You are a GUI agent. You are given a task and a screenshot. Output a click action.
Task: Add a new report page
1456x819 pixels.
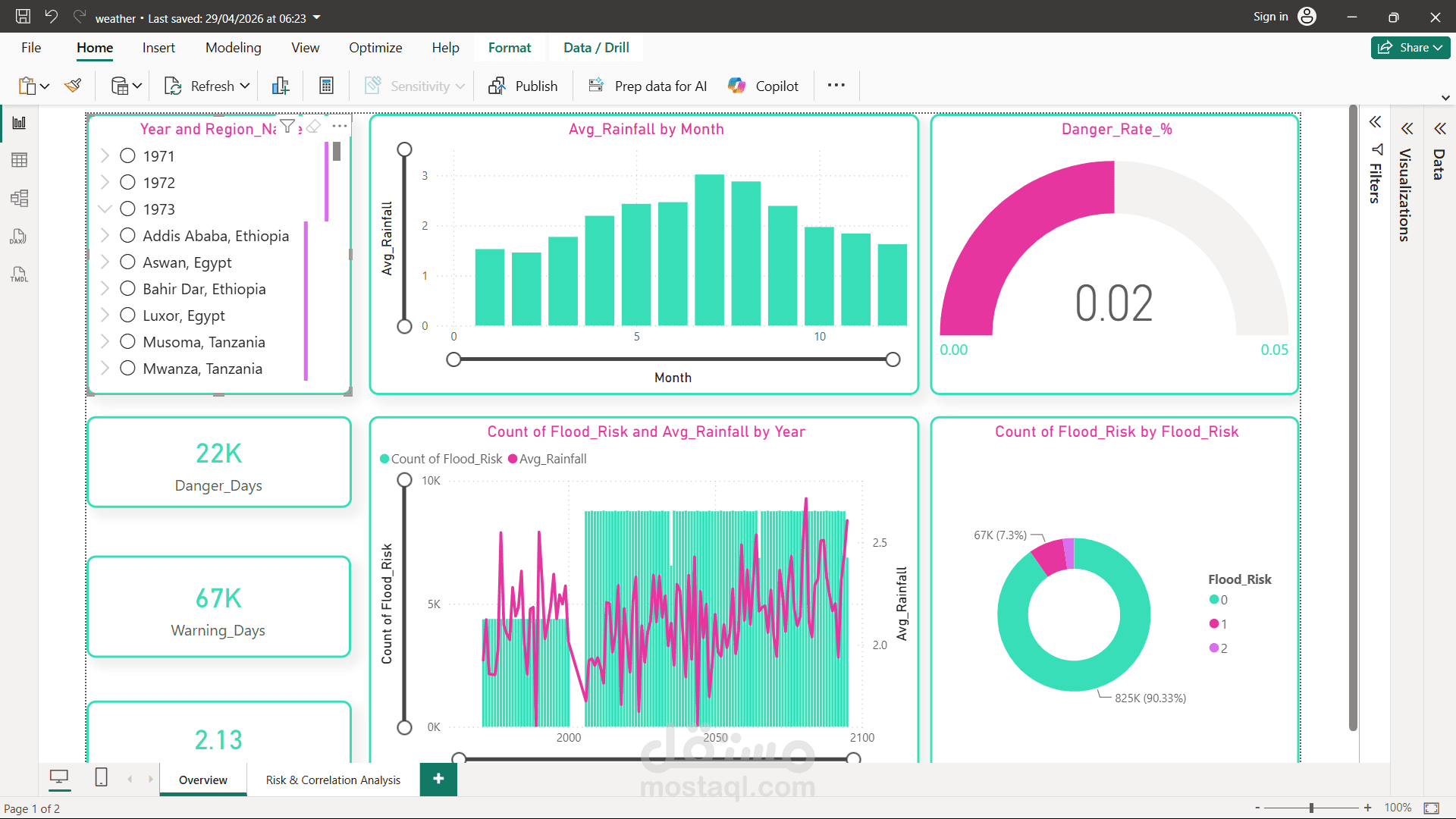[438, 779]
